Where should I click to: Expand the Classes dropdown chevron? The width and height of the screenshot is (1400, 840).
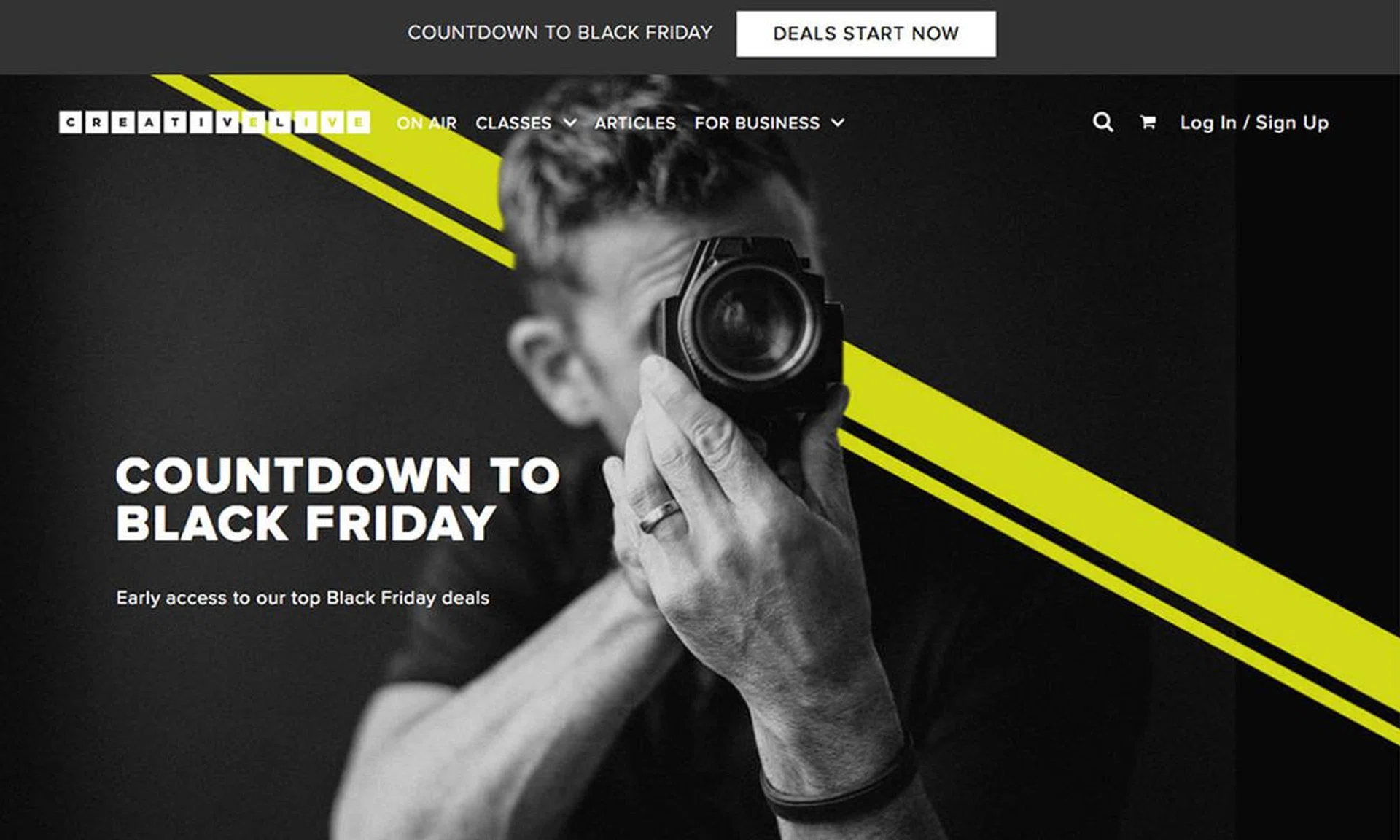(570, 122)
